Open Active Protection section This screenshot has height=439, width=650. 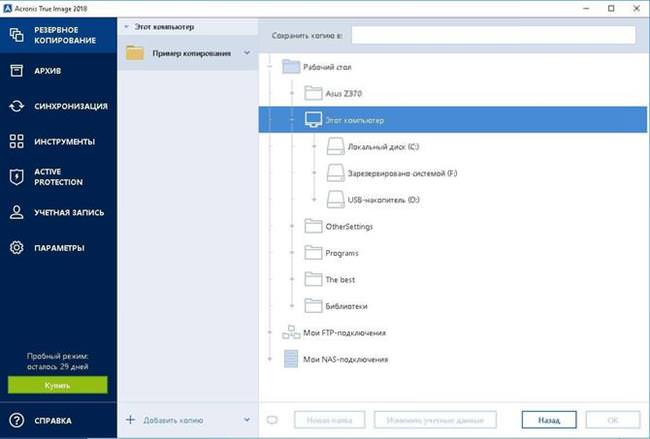[x=58, y=177]
